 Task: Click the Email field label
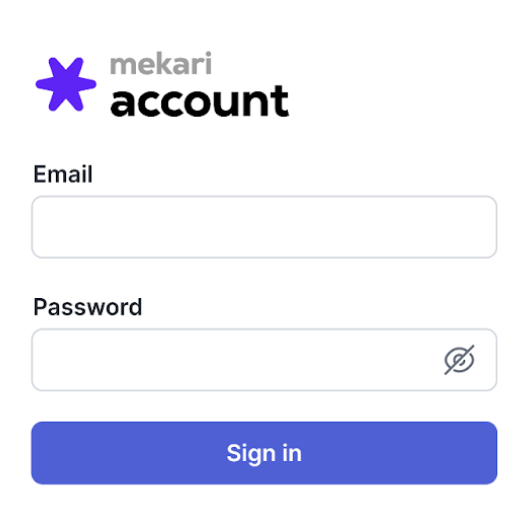click(63, 174)
